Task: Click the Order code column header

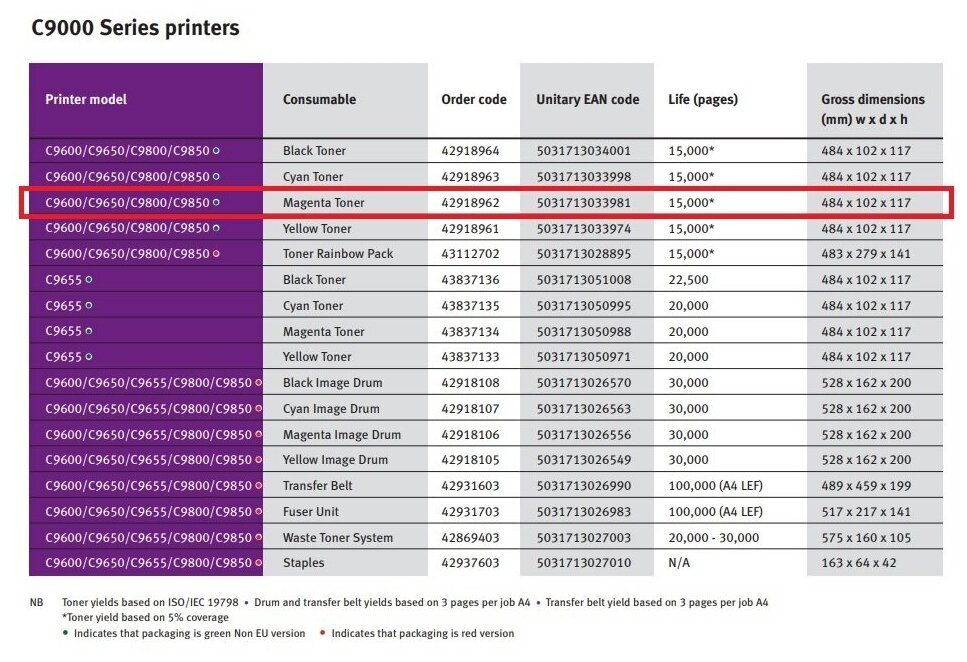Action: (x=473, y=100)
